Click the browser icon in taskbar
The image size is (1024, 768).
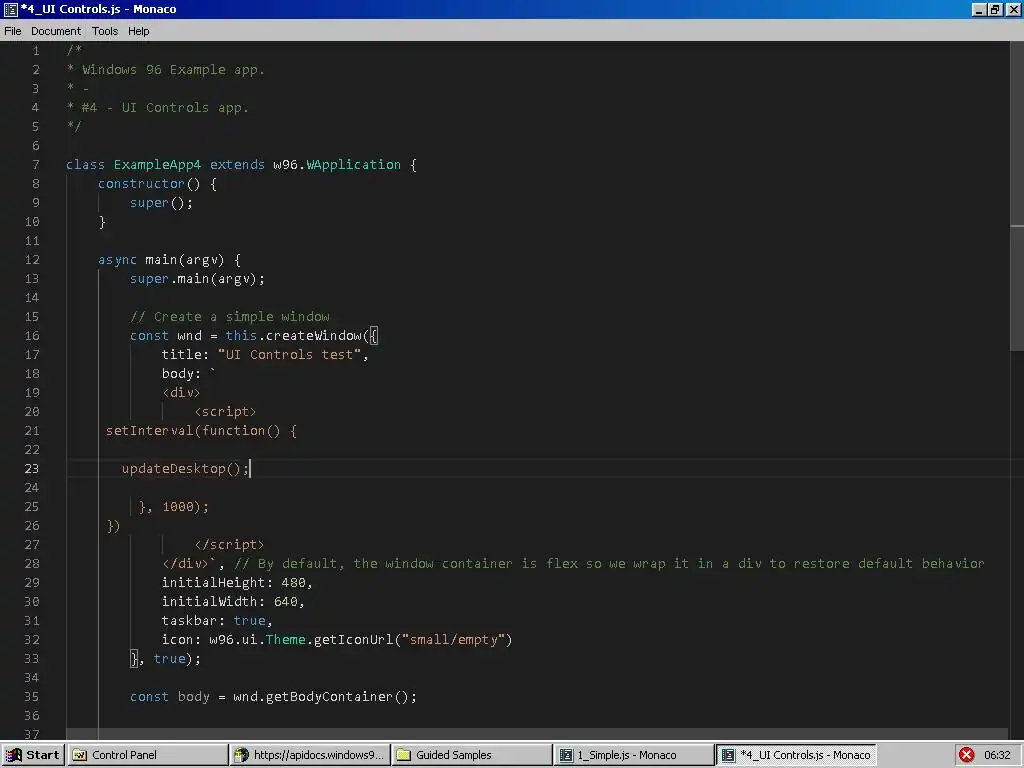coord(242,755)
